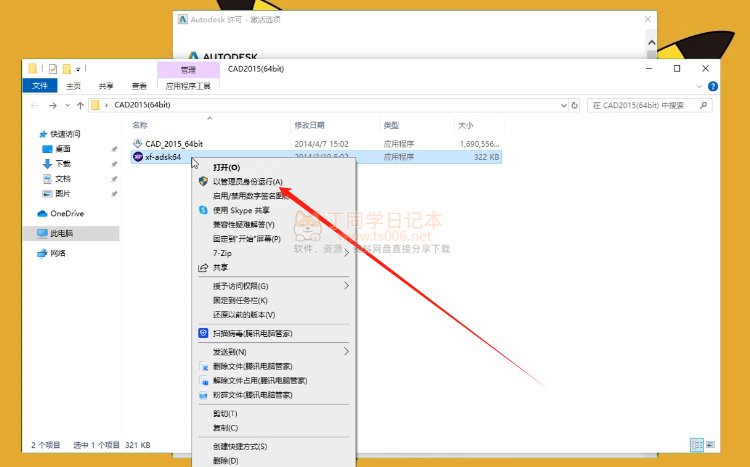Click new folder icon in quick access toolbar
Image resolution: width=750 pixels, height=467 pixels.
(x=67, y=69)
